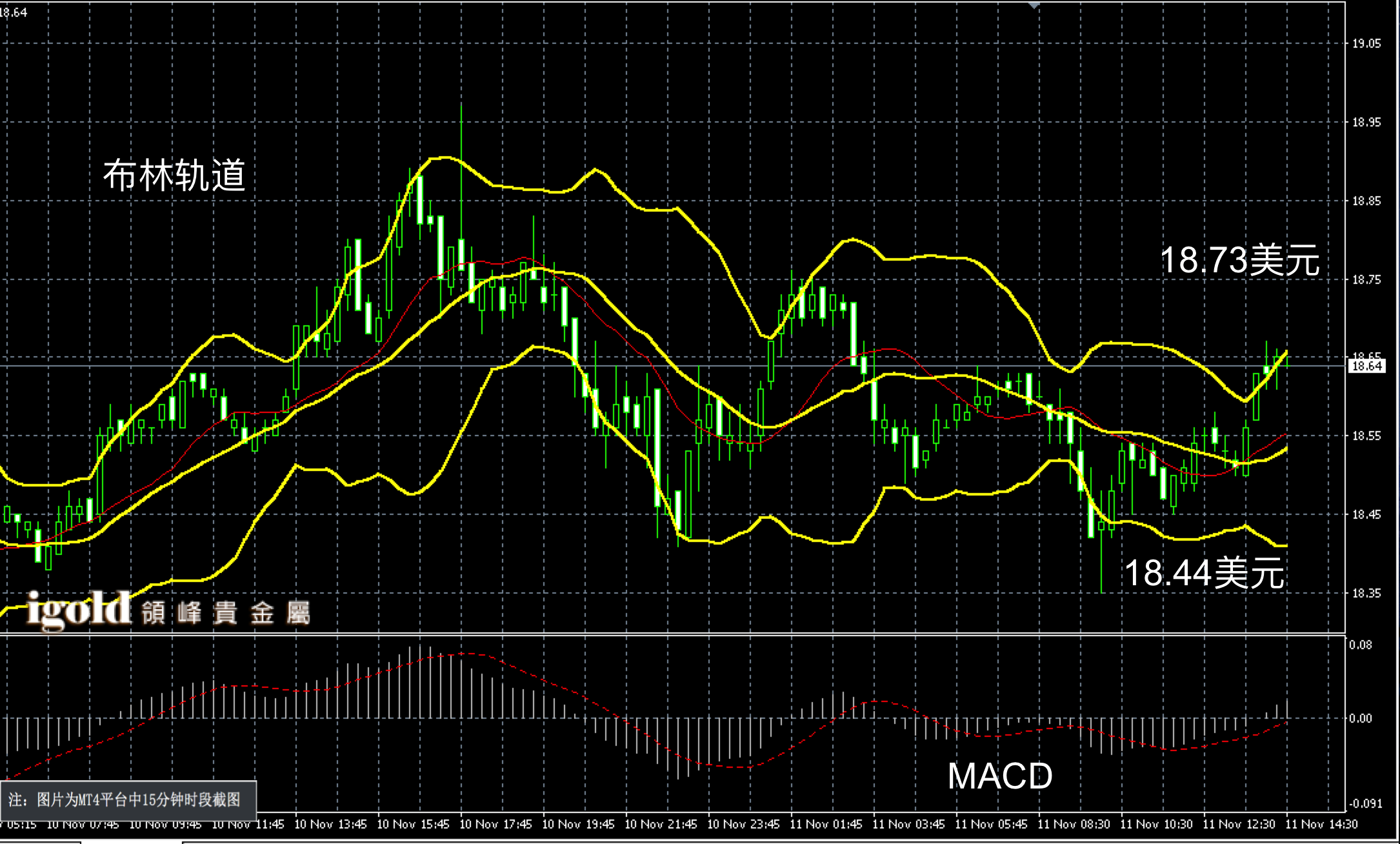Click the 11 Nov 03:45 time label
This screenshot has width=1400, height=844.
pos(908,825)
